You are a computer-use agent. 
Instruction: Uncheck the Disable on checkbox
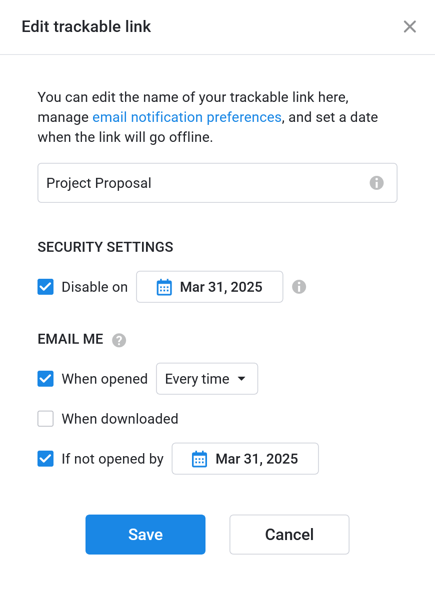pyautogui.click(x=45, y=287)
